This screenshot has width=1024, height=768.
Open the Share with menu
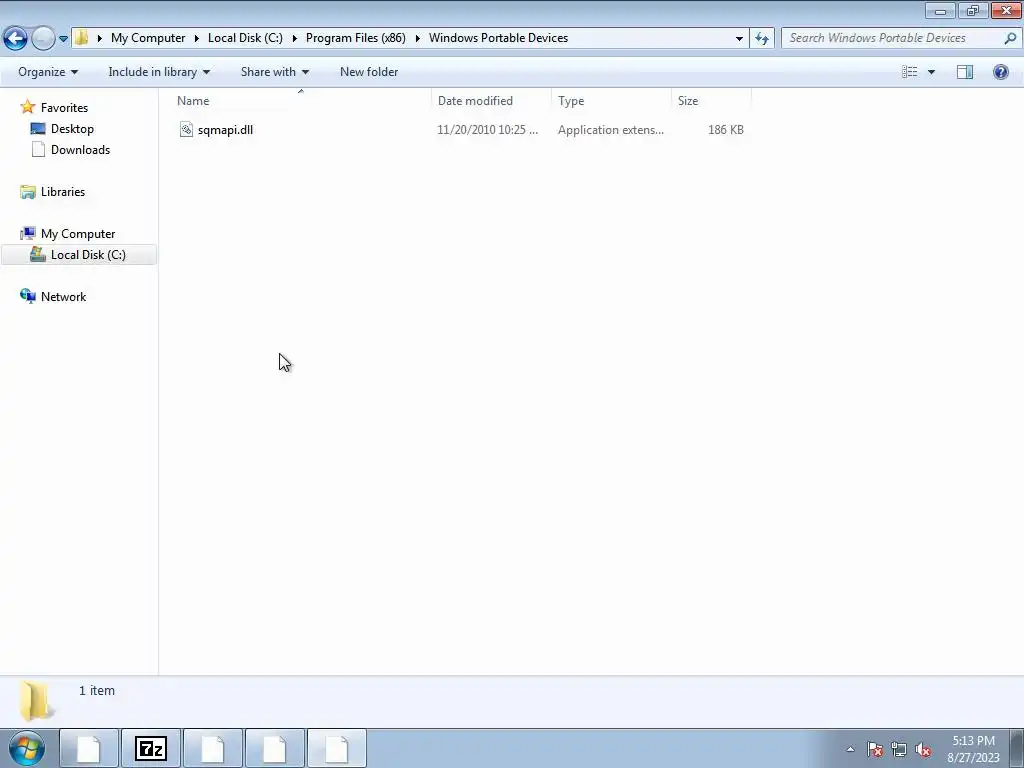275,72
